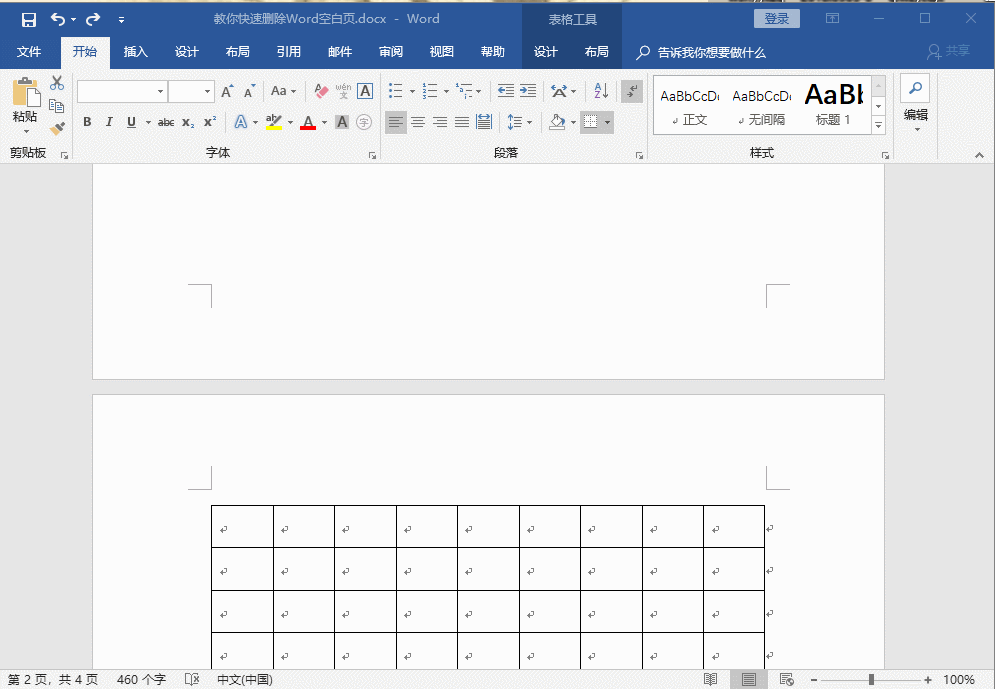This screenshot has width=995, height=689.
Task: Expand the Bullets list dropdown
Action: point(412,92)
